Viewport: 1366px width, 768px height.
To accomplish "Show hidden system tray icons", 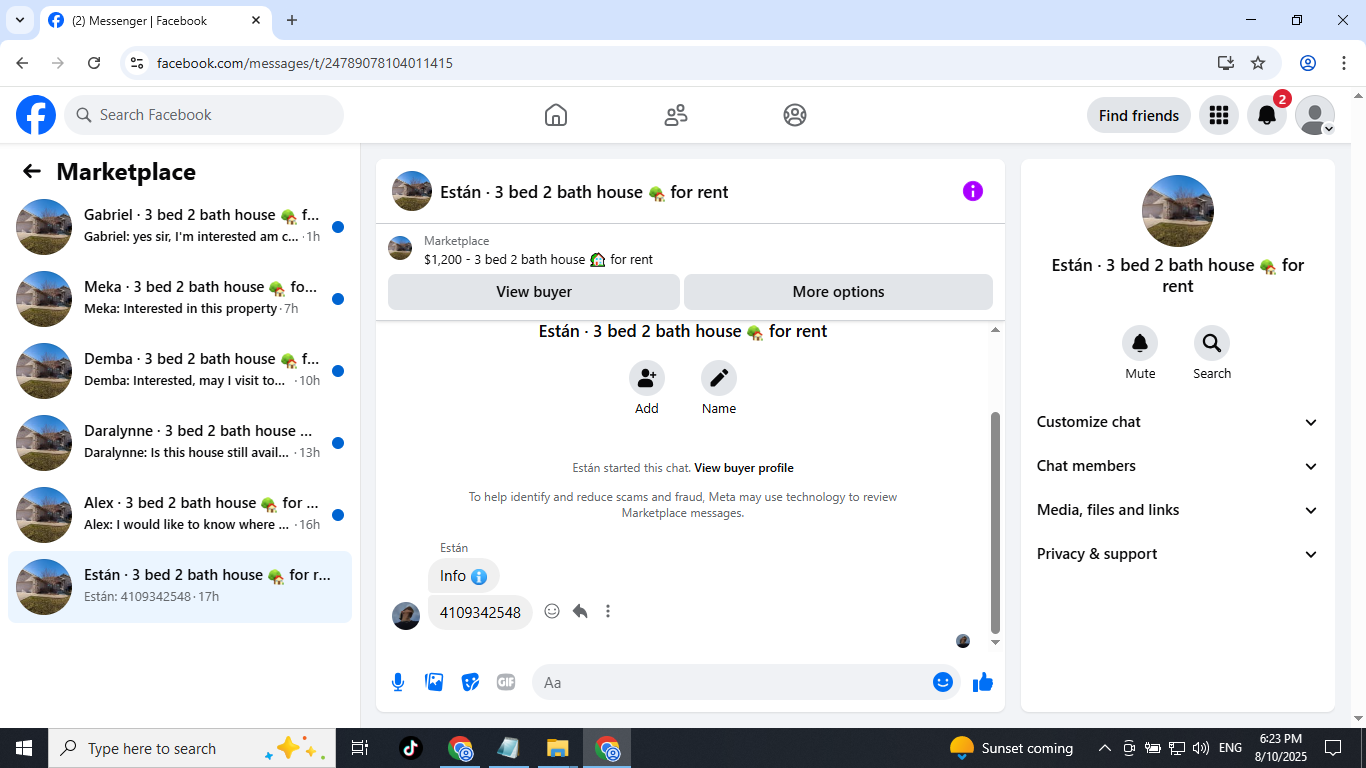I will point(1105,748).
